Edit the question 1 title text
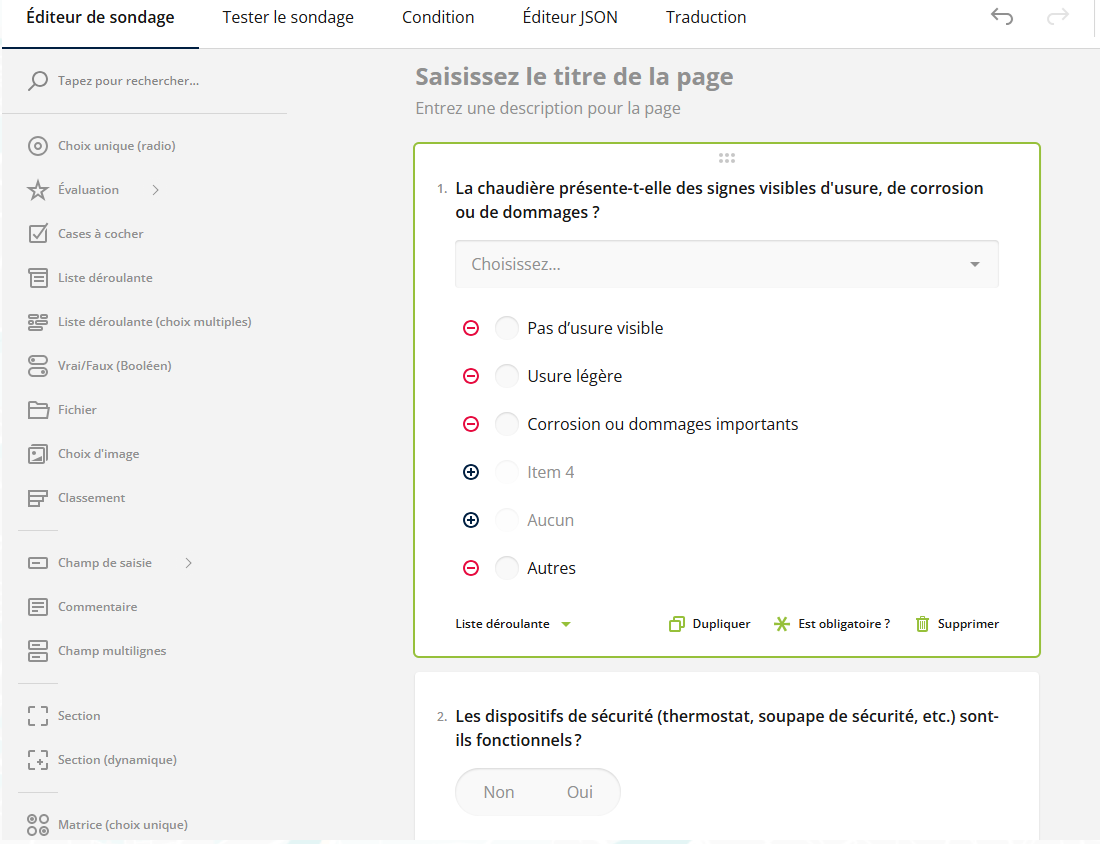The height and width of the screenshot is (844, 1100). (719, 200)
